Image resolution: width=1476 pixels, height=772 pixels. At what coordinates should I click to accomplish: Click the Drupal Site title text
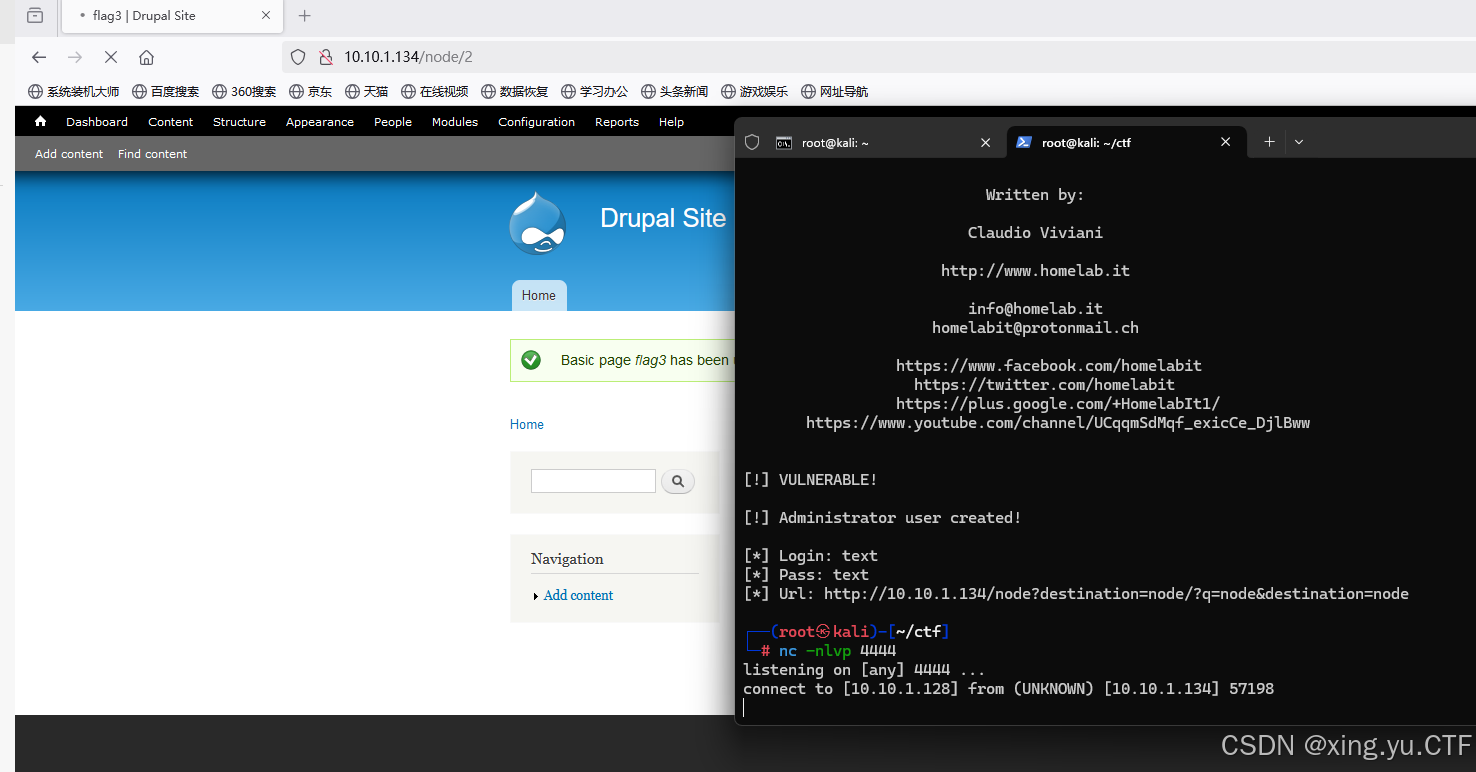[663, 218]
